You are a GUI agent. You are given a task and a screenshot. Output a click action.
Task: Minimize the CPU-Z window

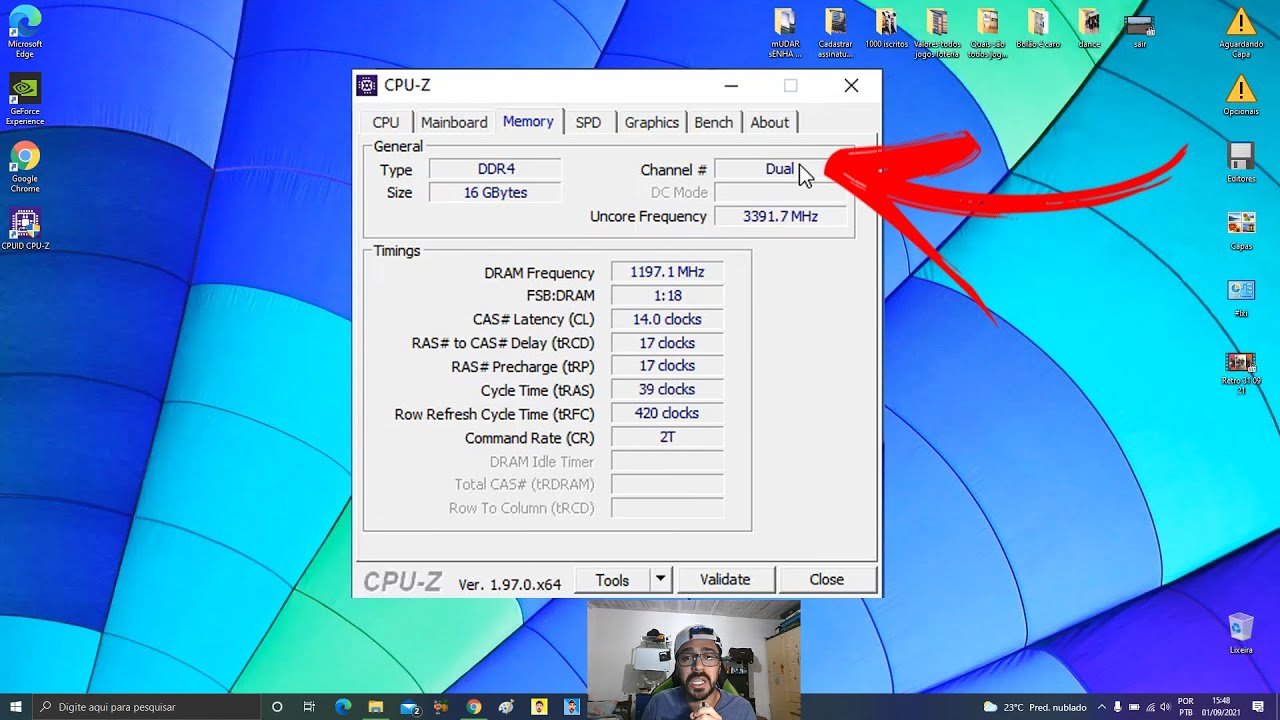[x=731, y=86]
